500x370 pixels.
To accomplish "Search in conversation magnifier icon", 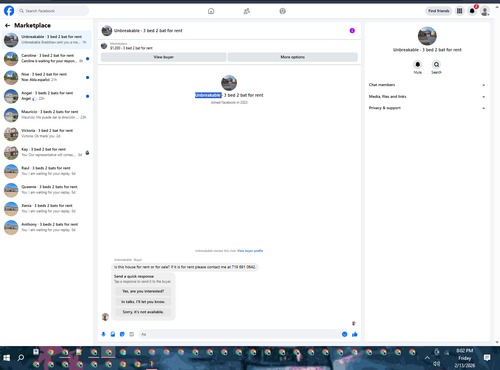I will click(436, 64).
